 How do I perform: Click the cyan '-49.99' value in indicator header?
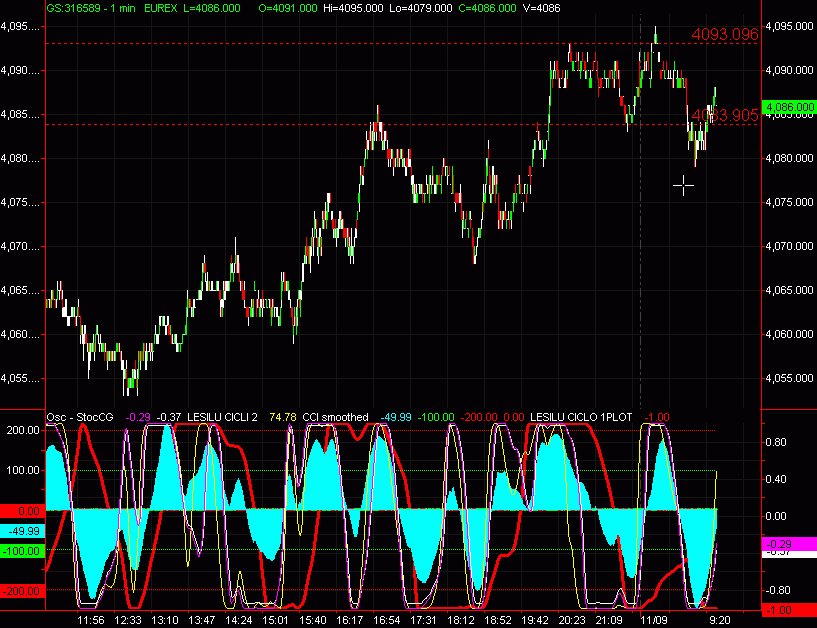[x=396, y=417]
